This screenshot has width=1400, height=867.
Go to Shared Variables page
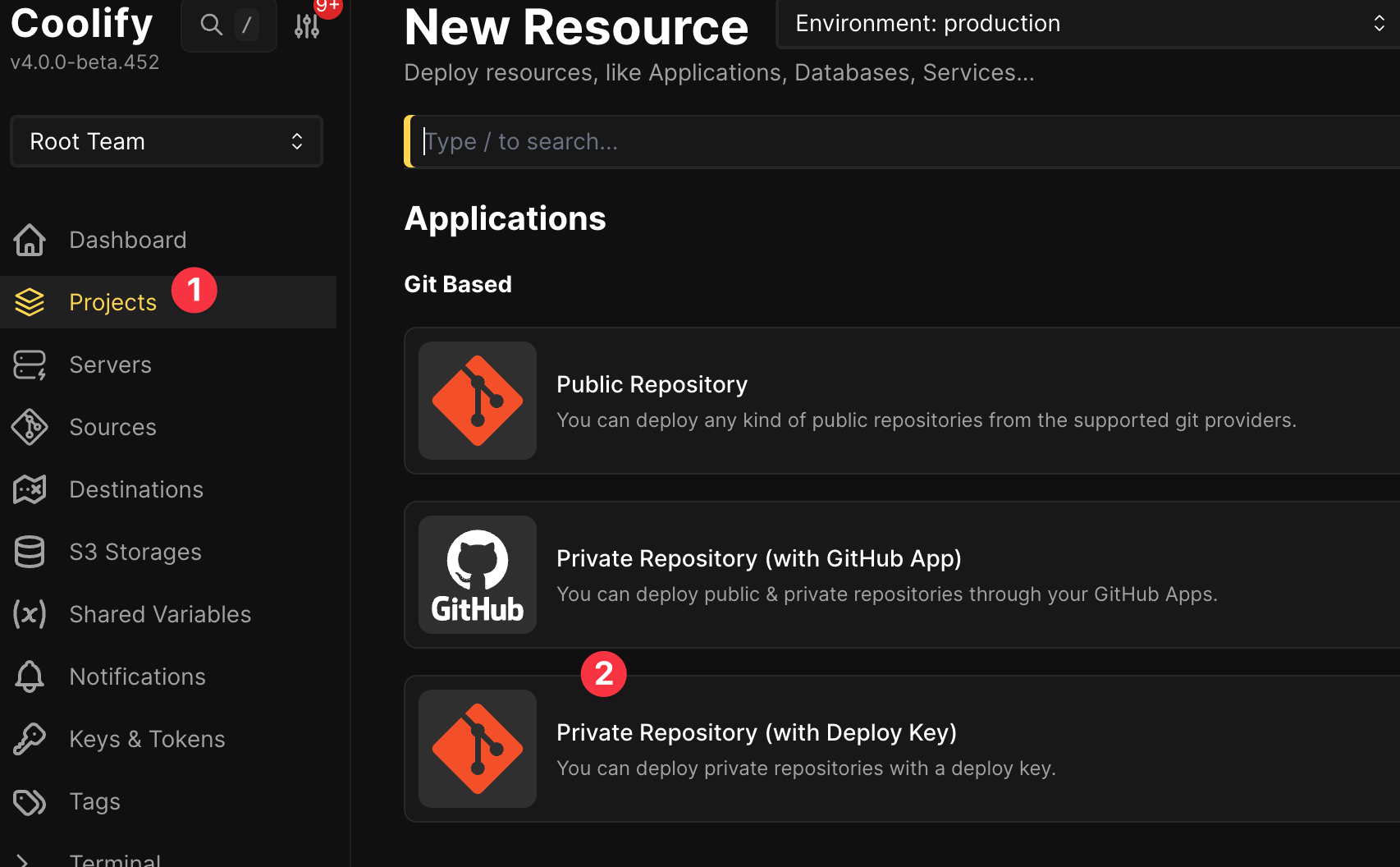[x=160, y=614]
